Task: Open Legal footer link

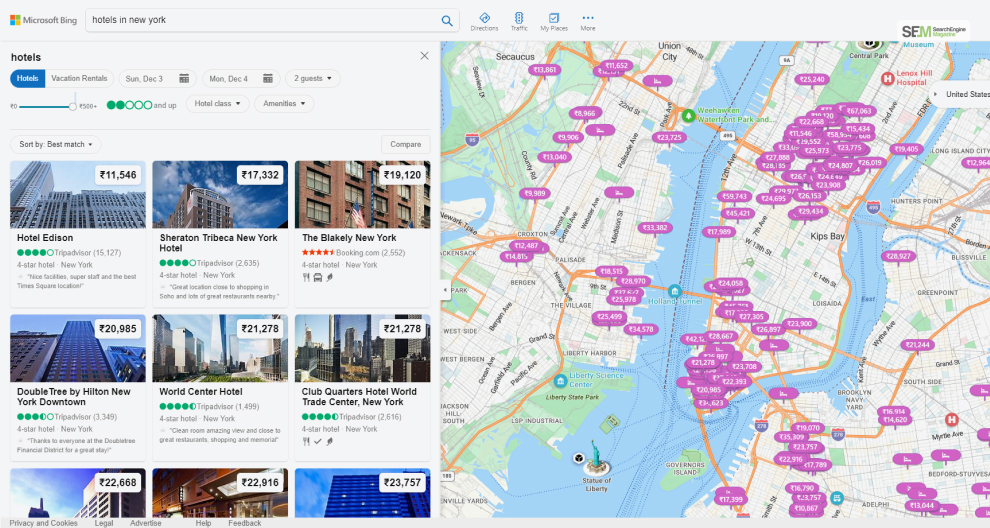Action: coord(104,523)
